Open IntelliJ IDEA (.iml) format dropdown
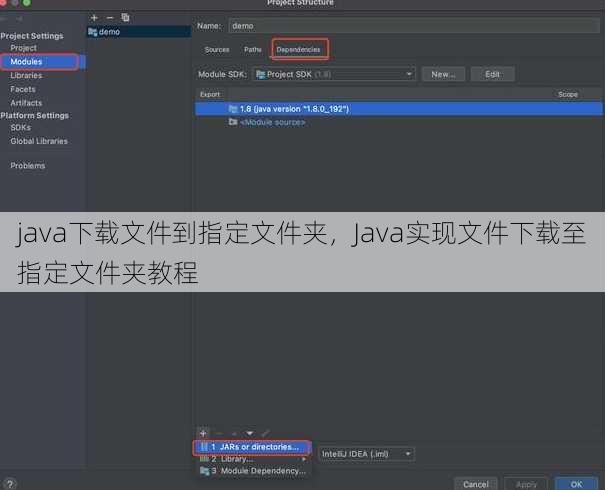Screen dimensions: 605x490 tap(366, 454)
